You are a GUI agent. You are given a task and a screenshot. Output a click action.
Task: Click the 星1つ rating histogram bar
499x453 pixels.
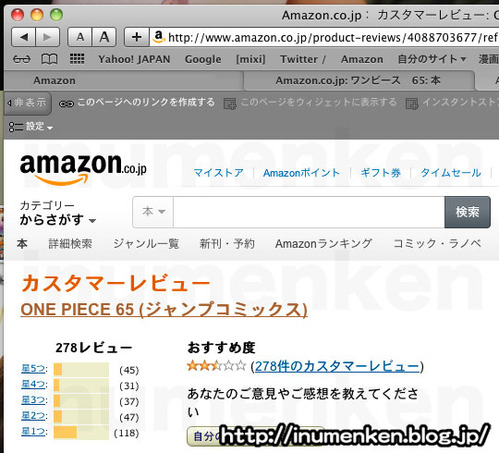click(81, 432)
